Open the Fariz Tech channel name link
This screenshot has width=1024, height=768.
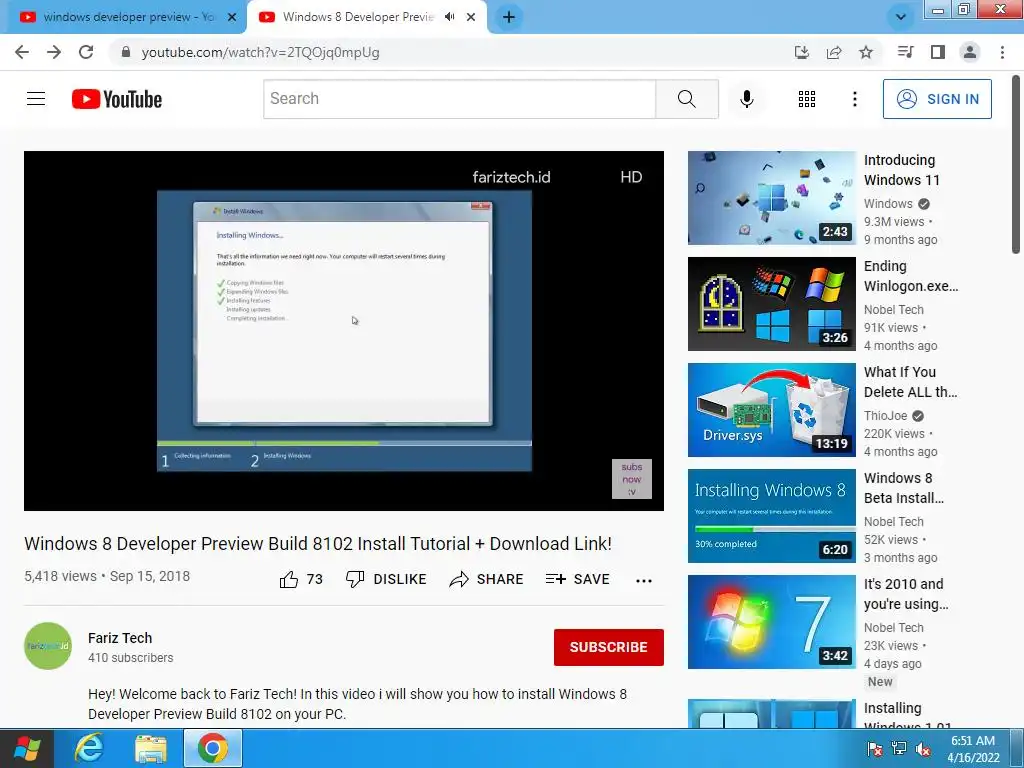[120, 638]
